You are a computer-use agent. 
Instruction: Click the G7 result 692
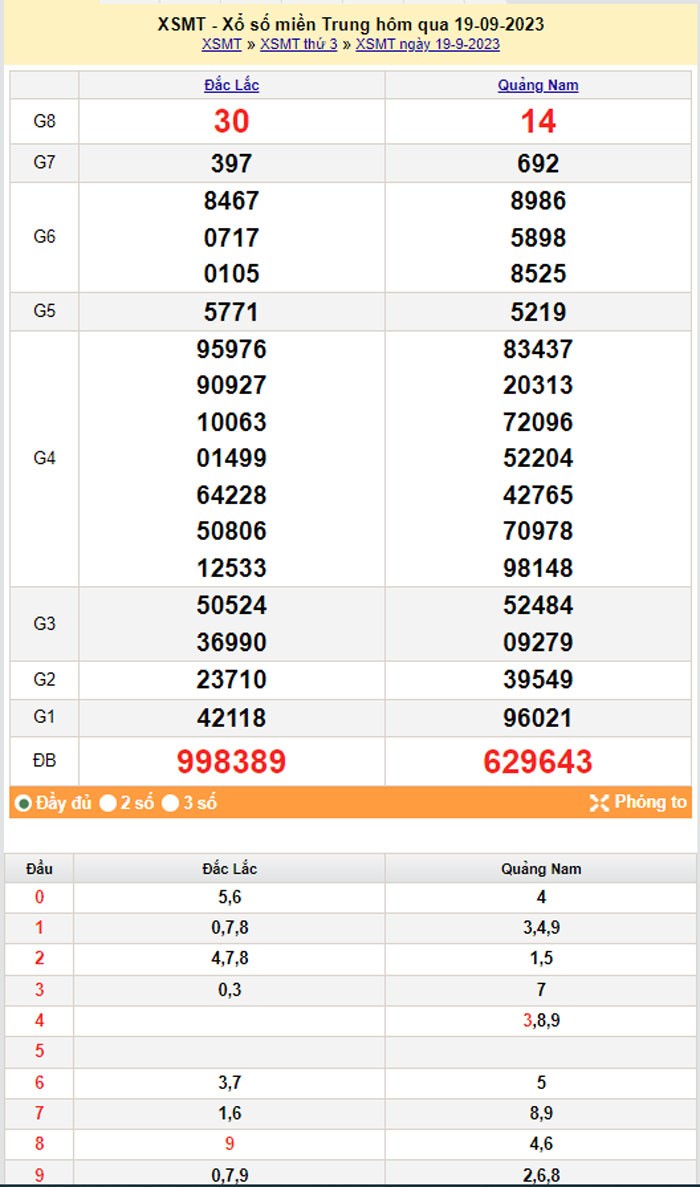pos(538,164)
